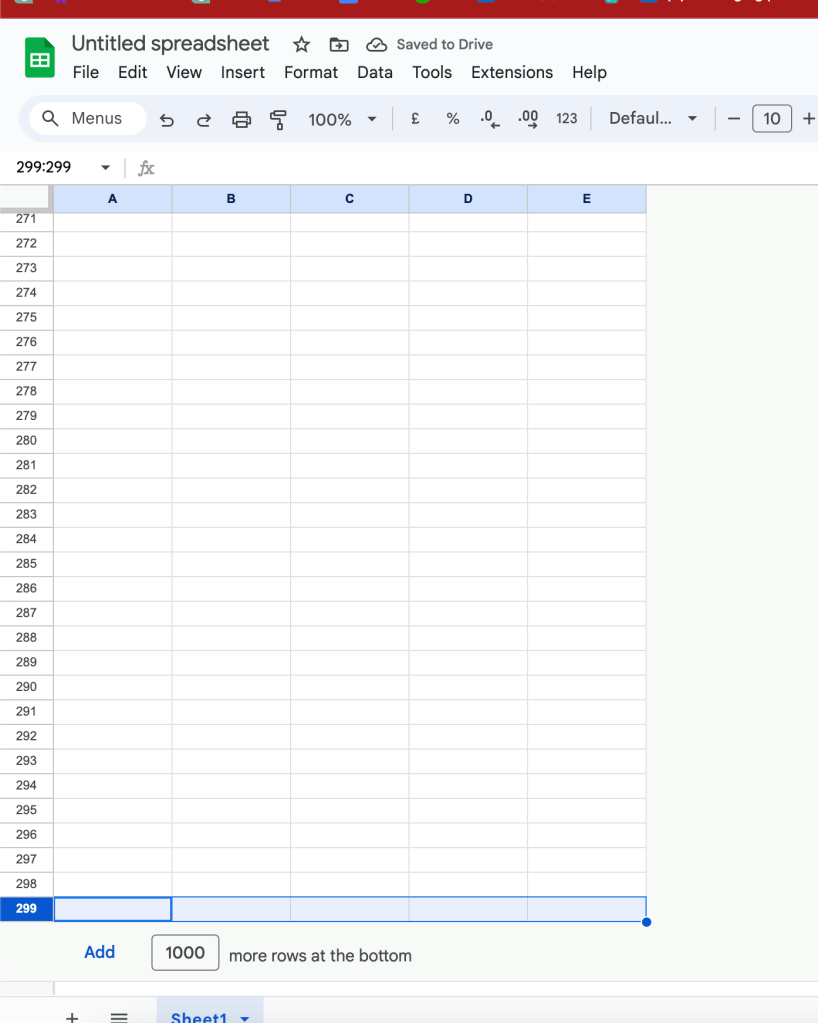818x1023 pixels.
Task: Open the all sheets list icon
Action: pyautogui.click(x=119, y=1016)
